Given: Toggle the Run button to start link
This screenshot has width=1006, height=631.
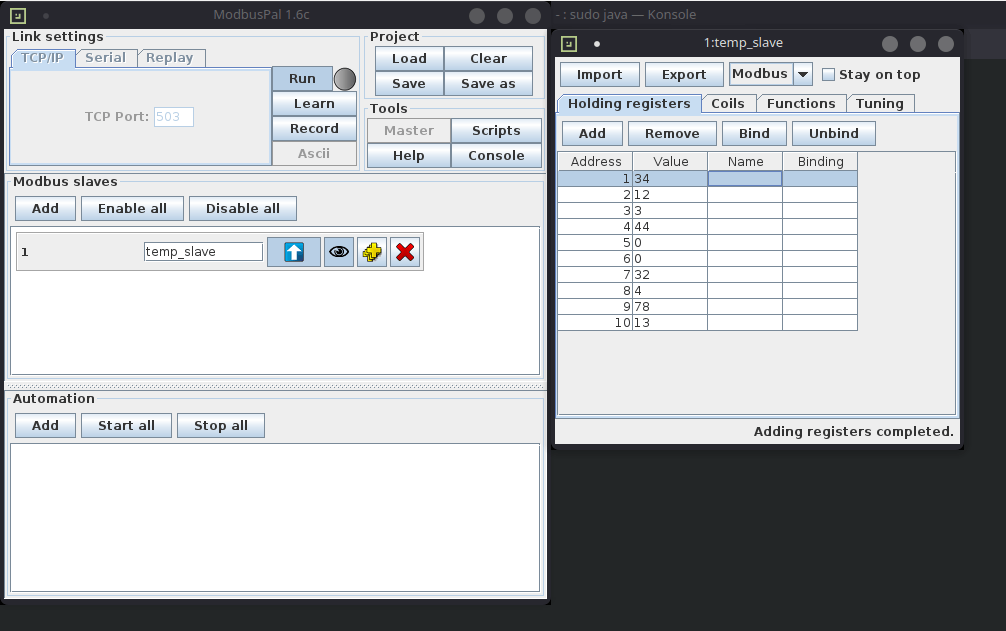Looking at the screenshot, I should pyautogui.click(x=301, y=79).
